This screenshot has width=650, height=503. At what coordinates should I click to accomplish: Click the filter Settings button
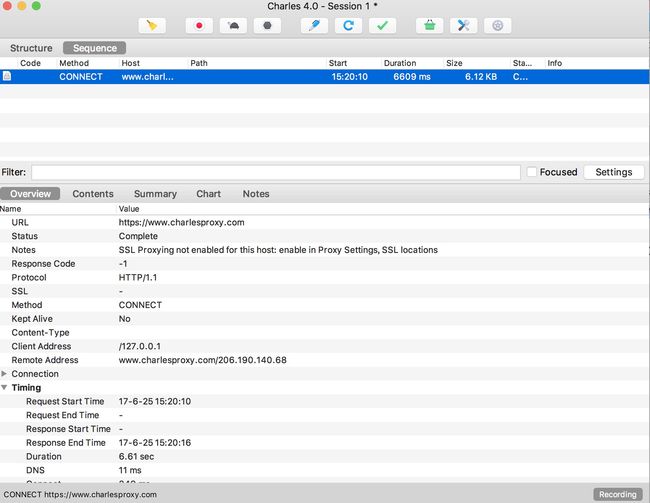click(614, 172)
